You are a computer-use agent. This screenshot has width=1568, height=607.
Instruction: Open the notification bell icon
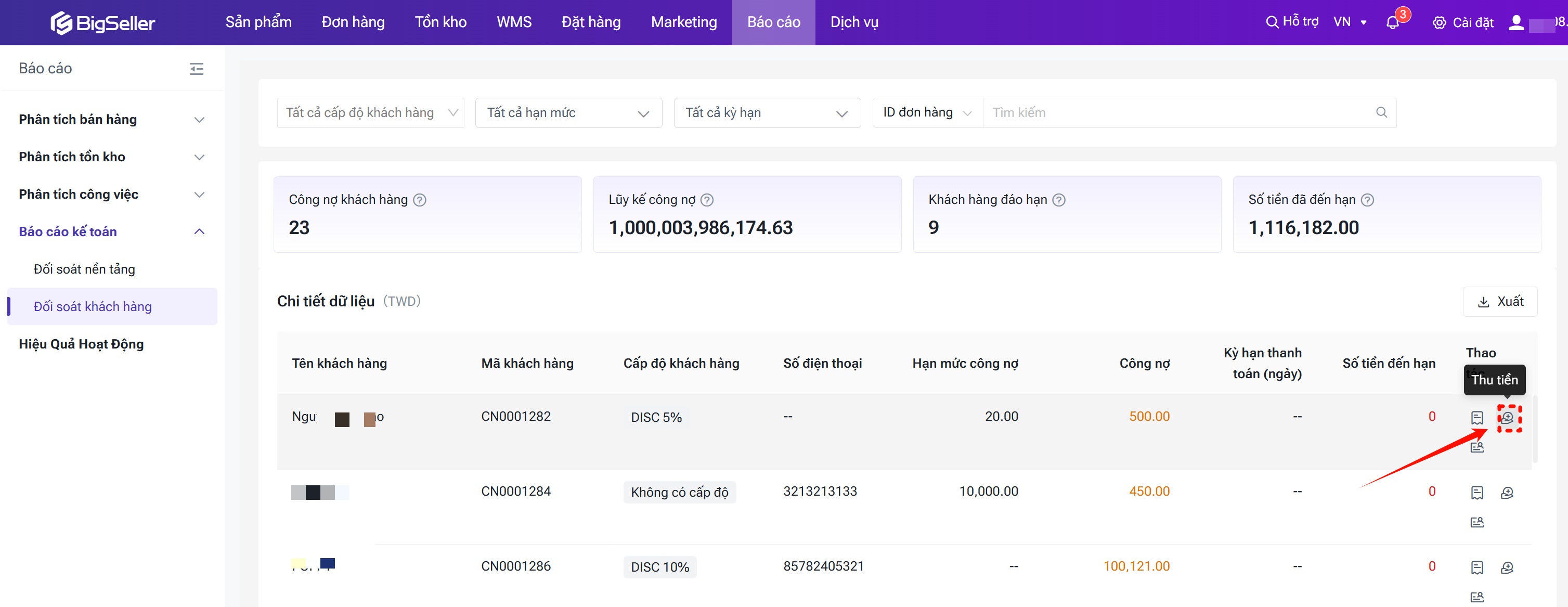(x=1393, y=22)
